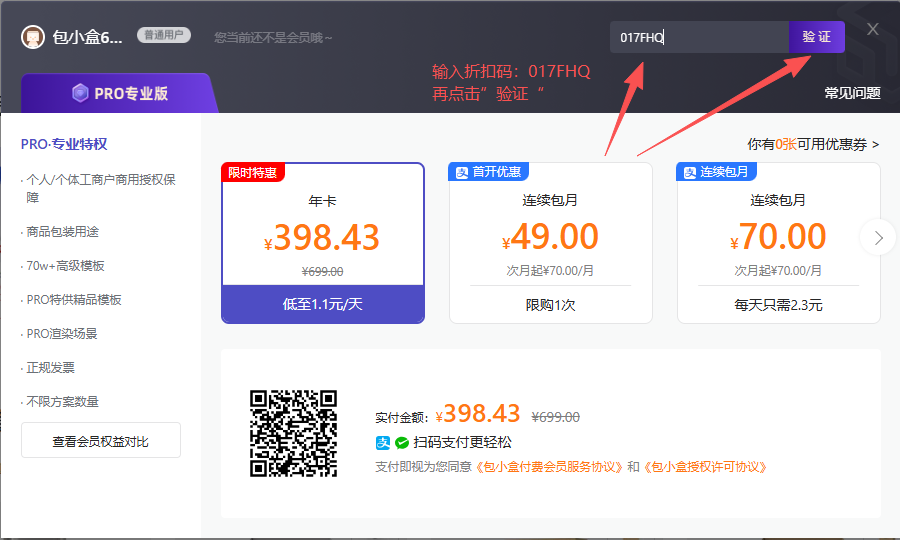Open 常见问题 FAQ

[852, 93]
